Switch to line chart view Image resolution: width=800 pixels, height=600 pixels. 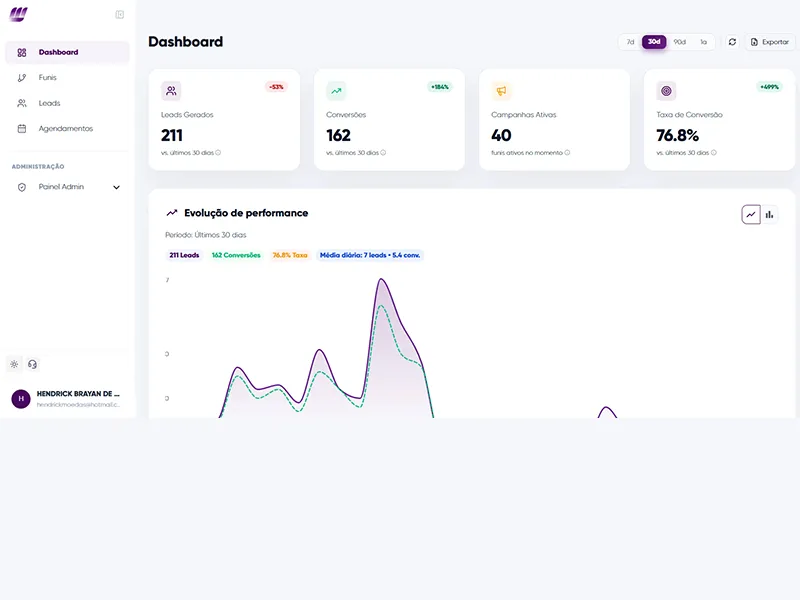[x=751, y=215]
